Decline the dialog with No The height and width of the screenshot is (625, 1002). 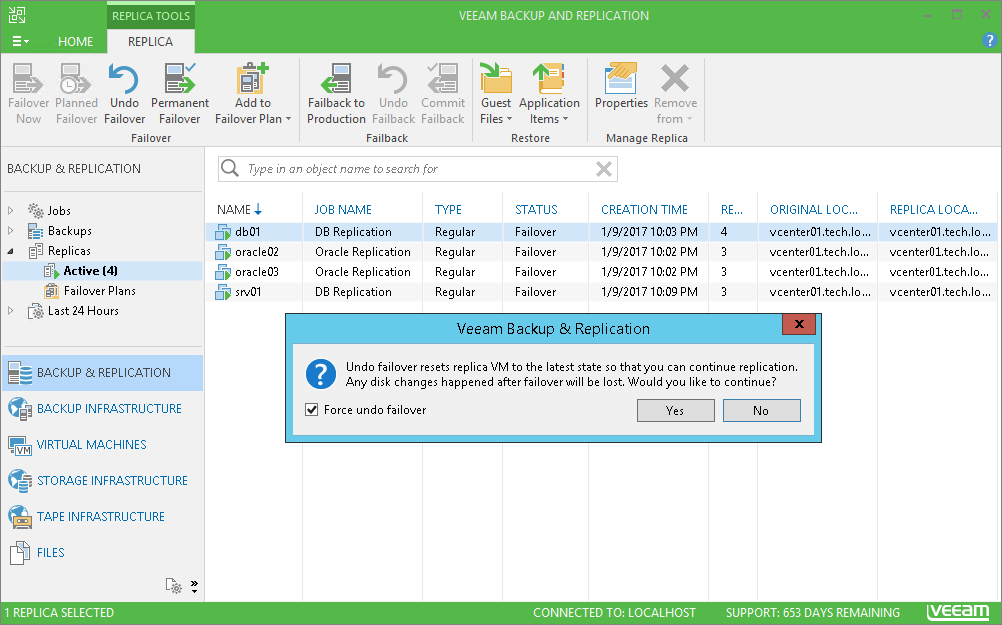pos(761,410)
